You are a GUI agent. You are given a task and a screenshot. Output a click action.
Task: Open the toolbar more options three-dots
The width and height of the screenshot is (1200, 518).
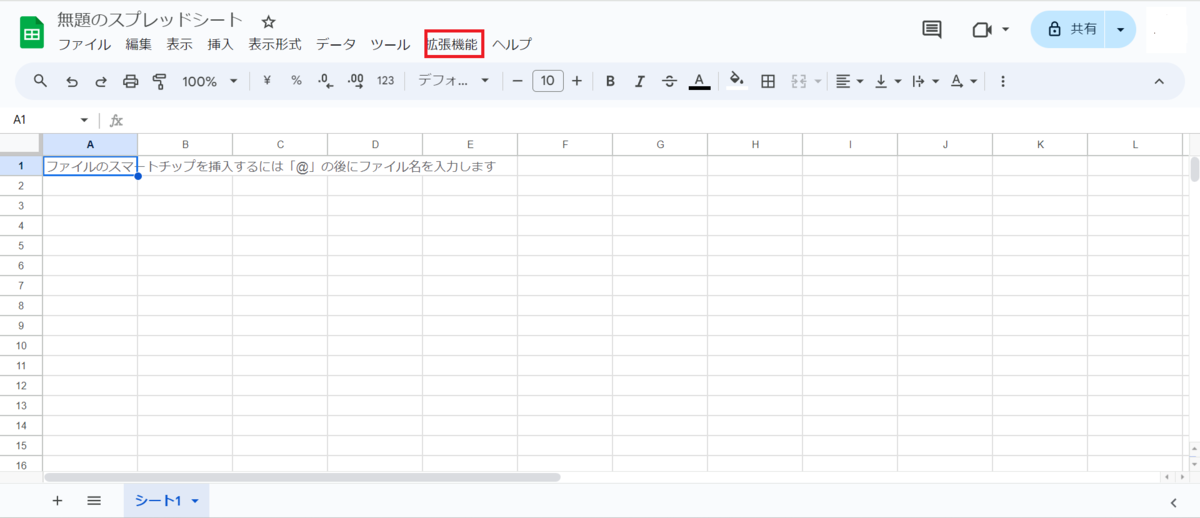click(1003, 81)
